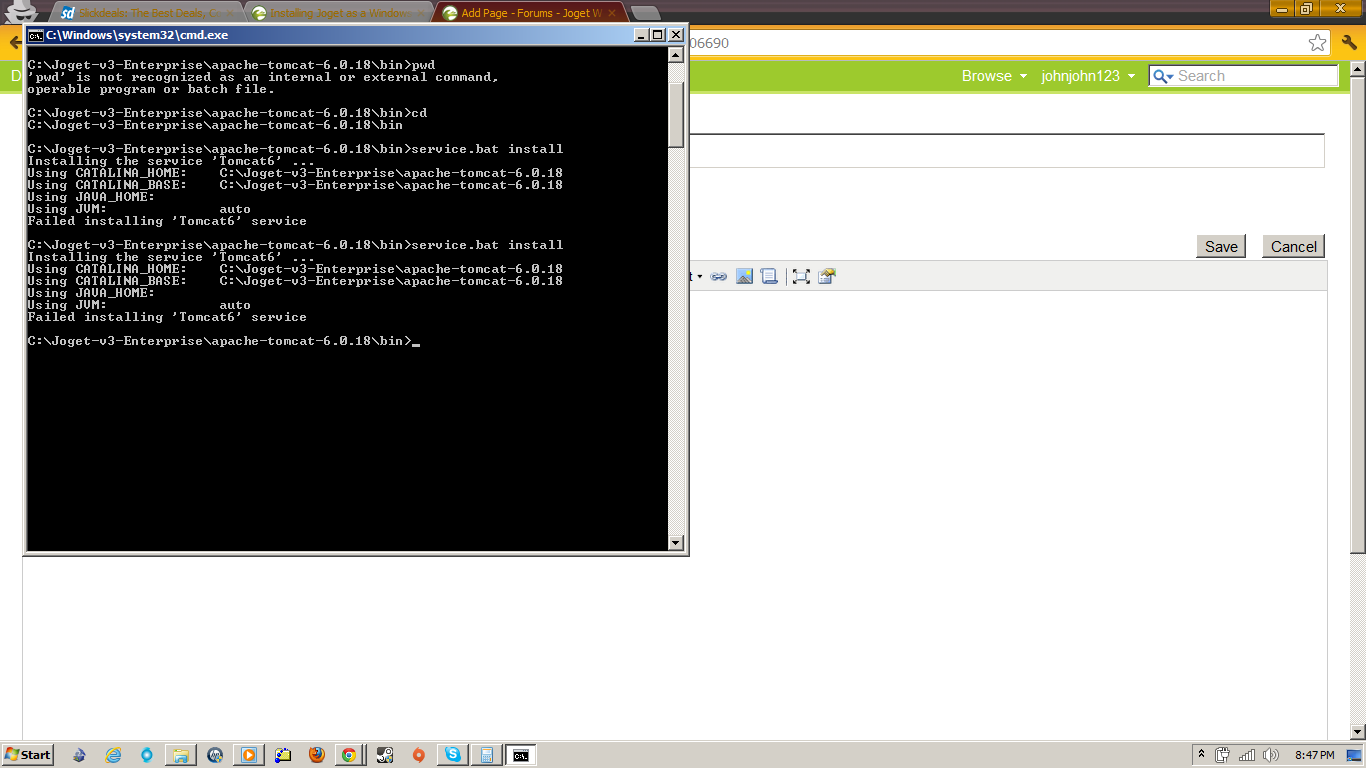Open Windows Media Player from taskbar
The height and width of the screenshot is (768, 1366).
(x=249, y=755)
